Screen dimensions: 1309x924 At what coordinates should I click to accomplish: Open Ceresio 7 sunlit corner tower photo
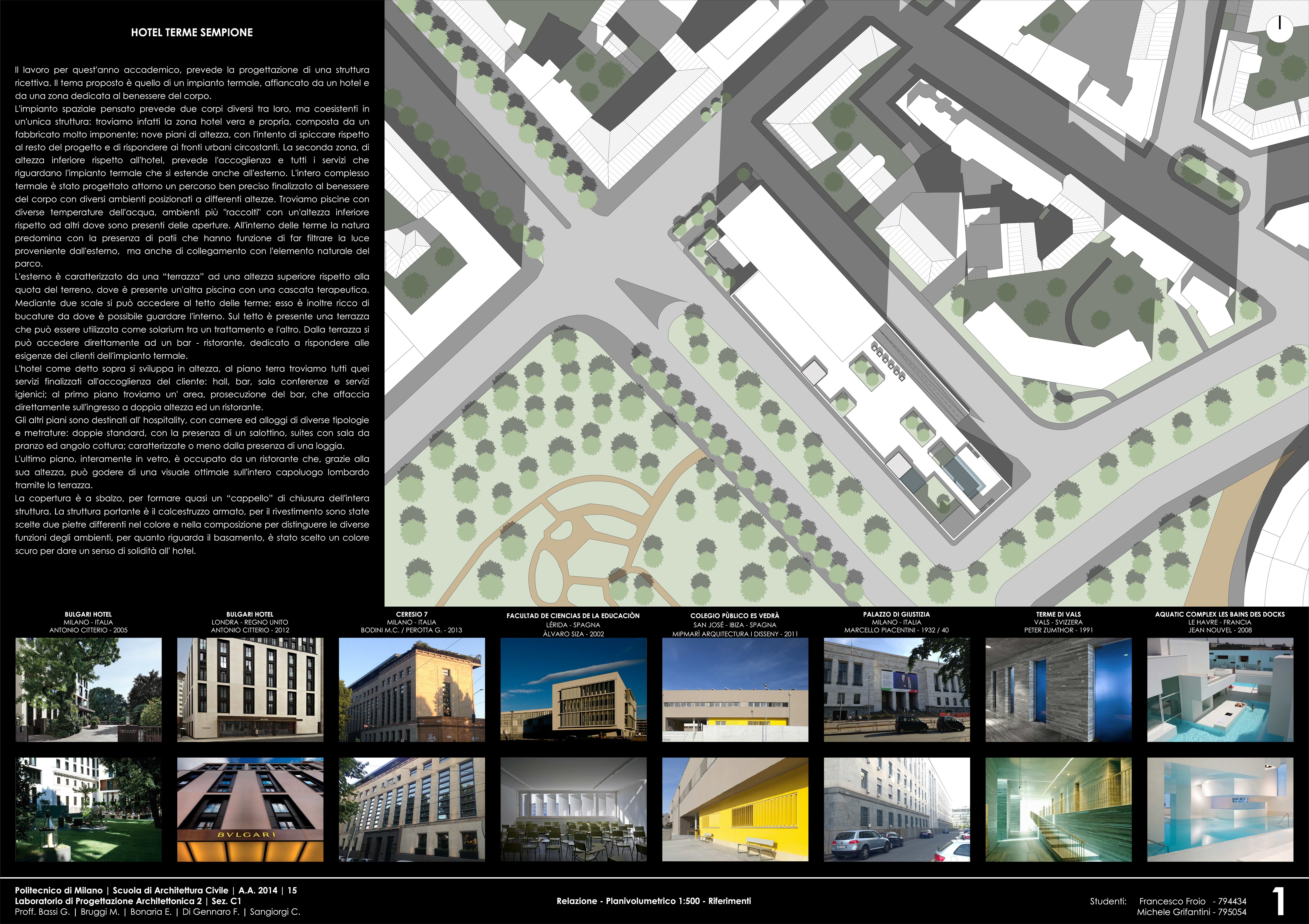pos(411,690)
